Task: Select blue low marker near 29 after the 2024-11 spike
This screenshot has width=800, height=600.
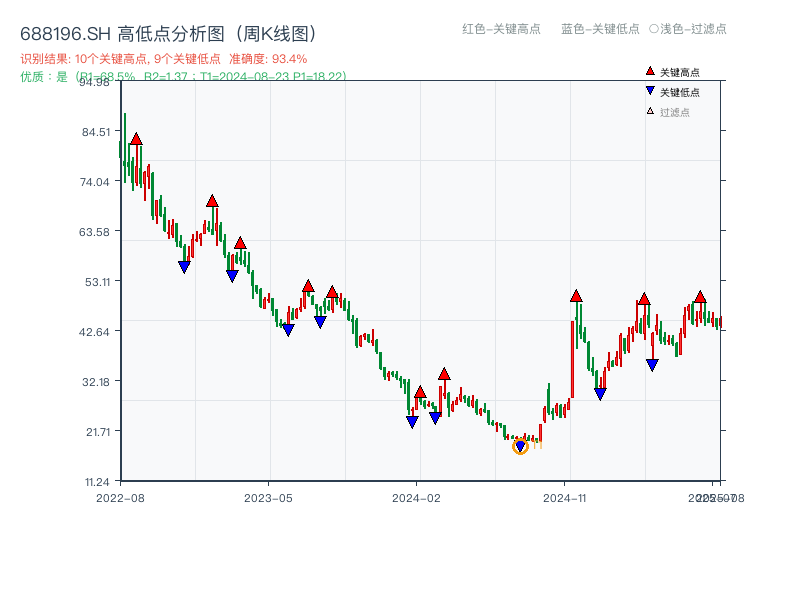Action: pyautogui.click(x=601, y=394)
